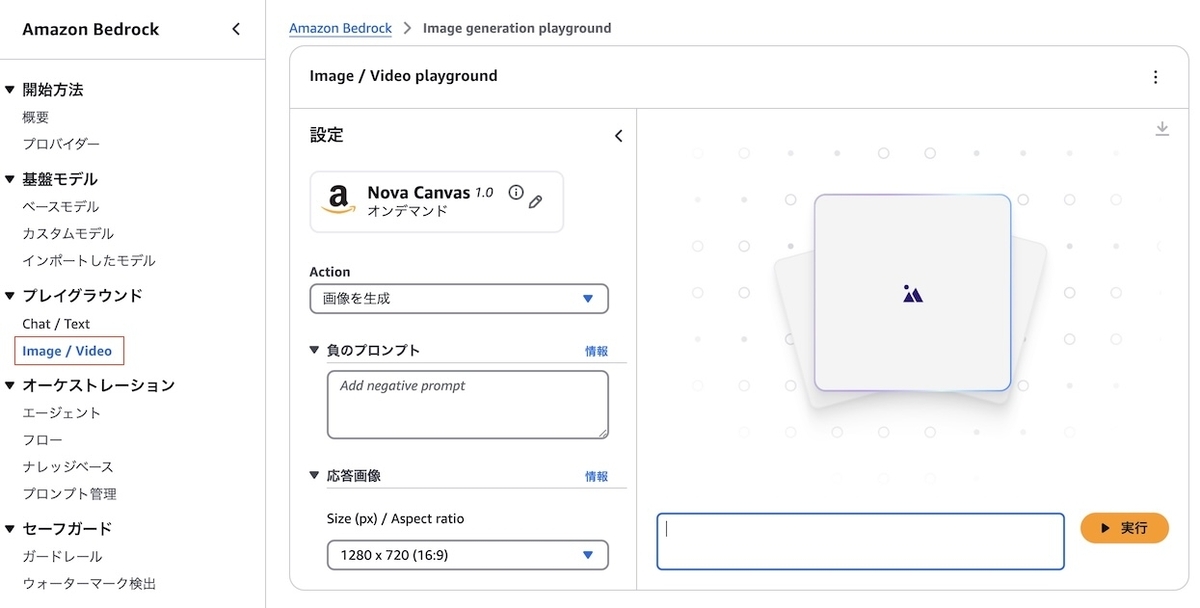Image resolution: width=1200 pixels, height=608 pixels.
Task: Click the Amazon Bedrock sidebar title
Action: point(91,29)
